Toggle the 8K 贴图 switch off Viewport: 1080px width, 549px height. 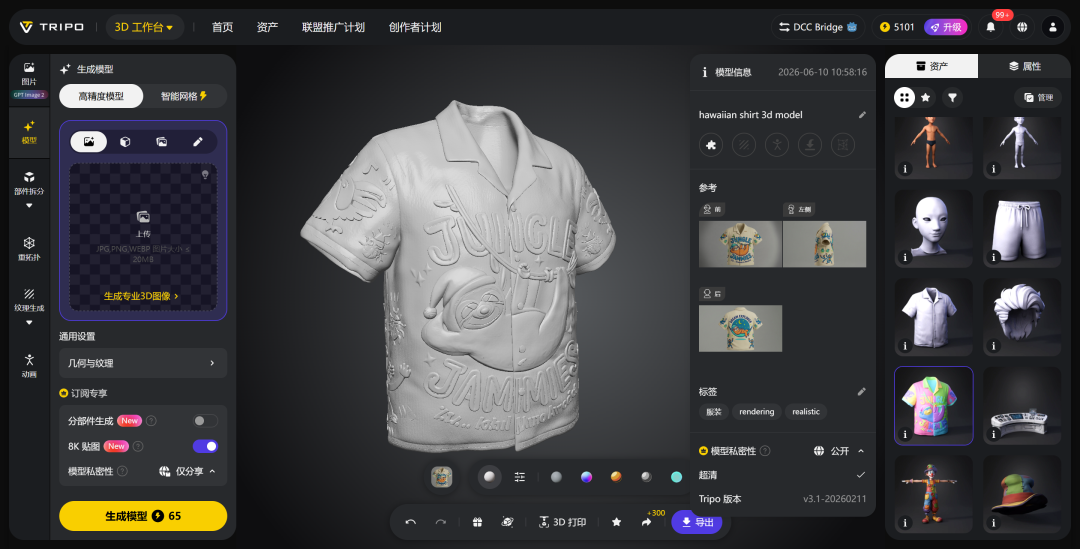pyautogui.click(x=205, y=446)
